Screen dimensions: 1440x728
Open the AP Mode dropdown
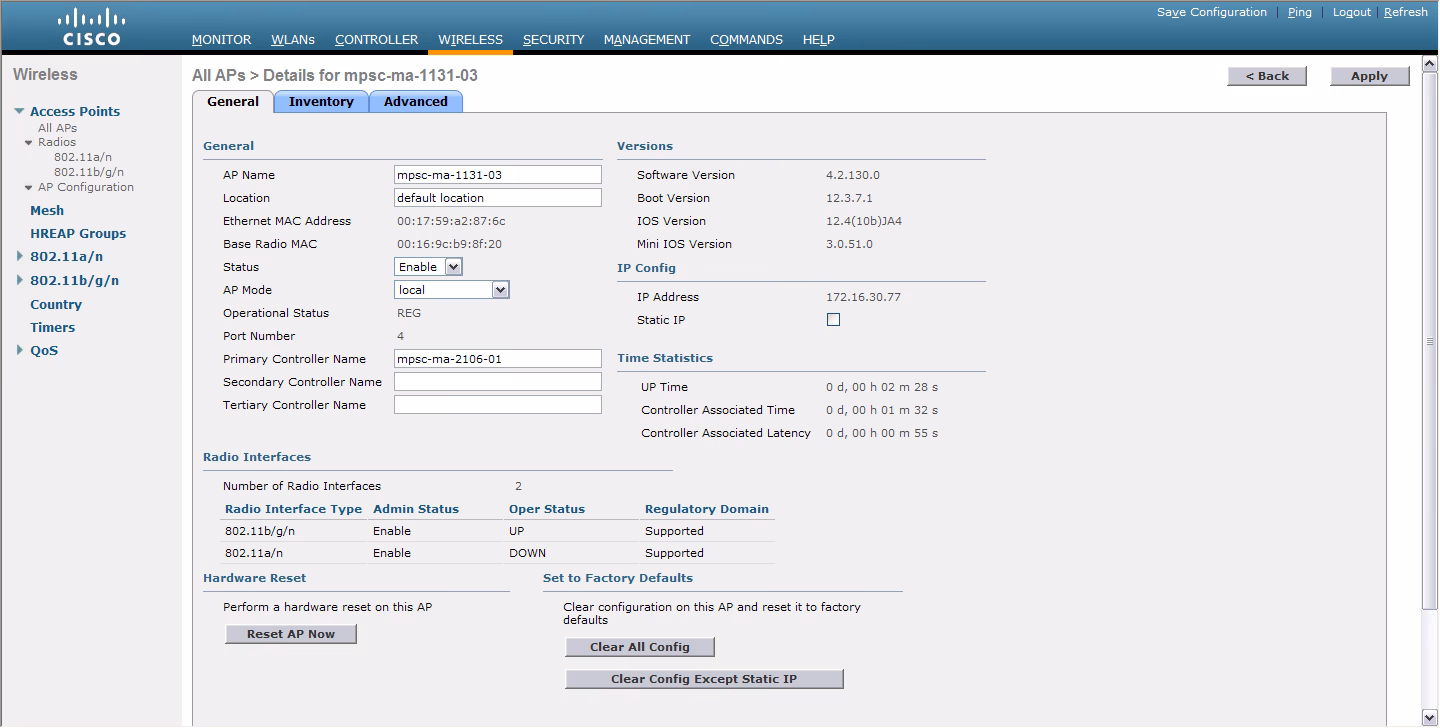click(451, 289)
